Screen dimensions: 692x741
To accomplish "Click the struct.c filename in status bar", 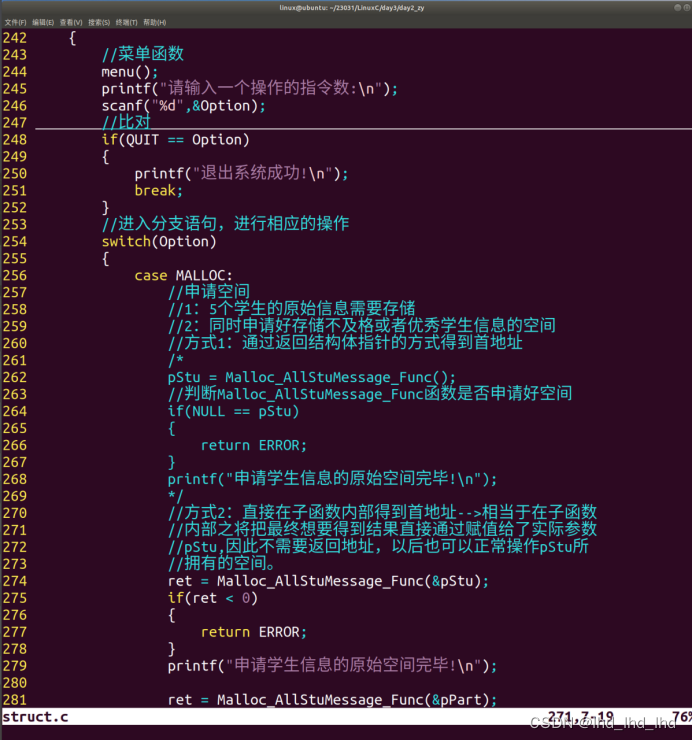I will coord(35,717).
